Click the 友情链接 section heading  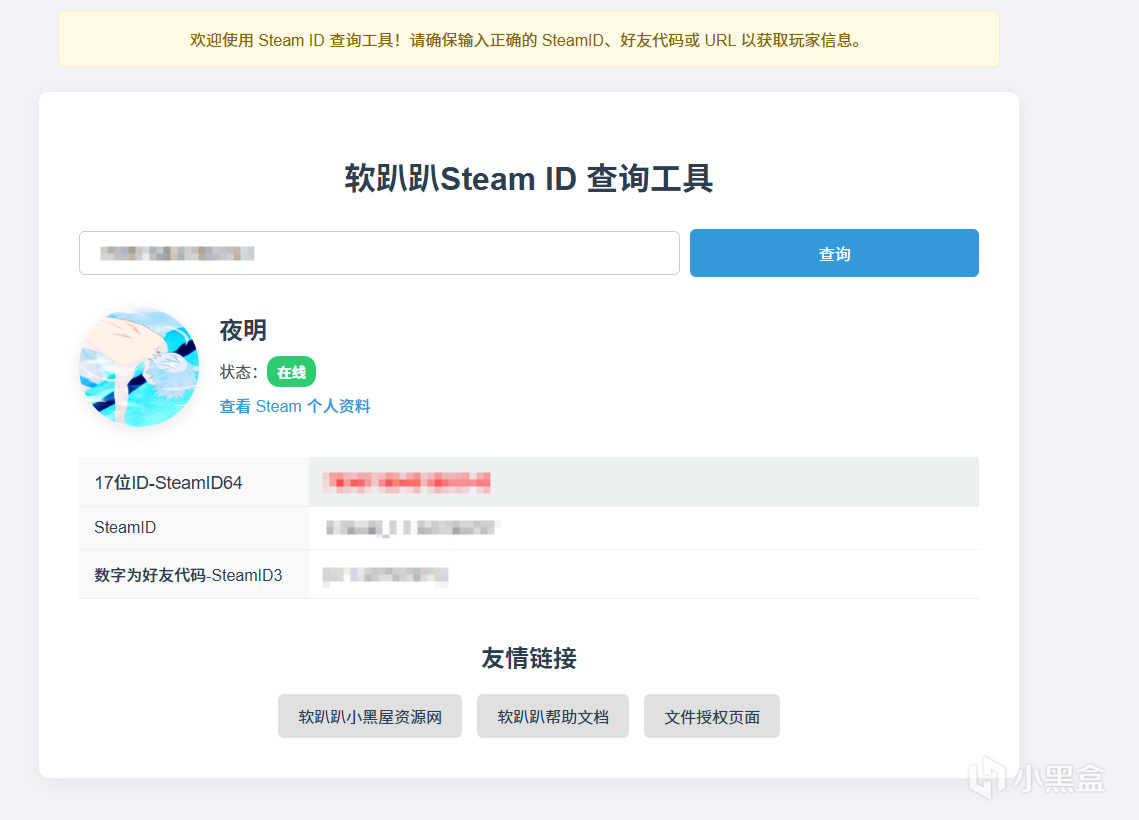pyautogui.click(x=529, y=658)
